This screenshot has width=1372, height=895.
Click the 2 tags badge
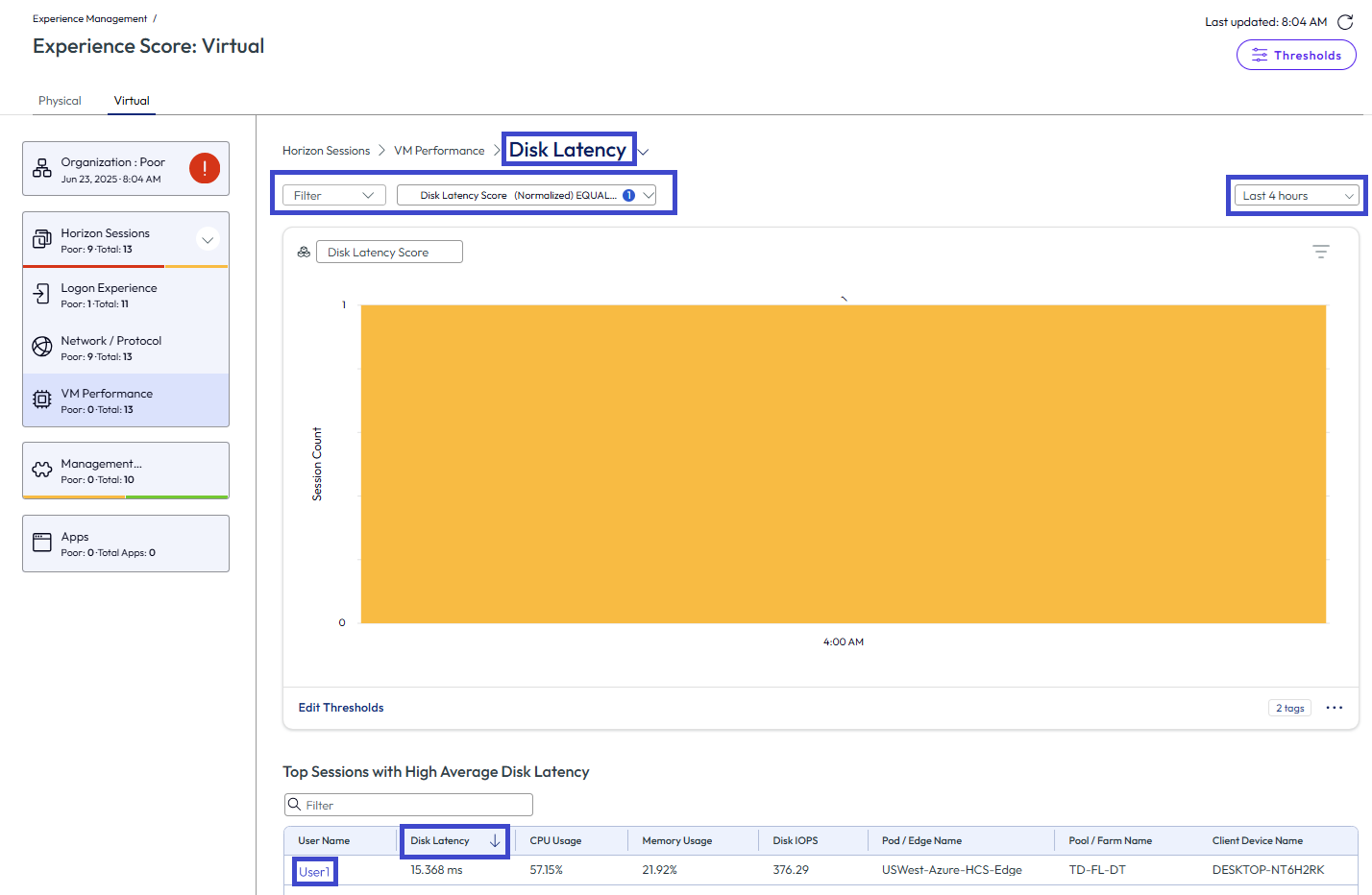coord(1290,708)
